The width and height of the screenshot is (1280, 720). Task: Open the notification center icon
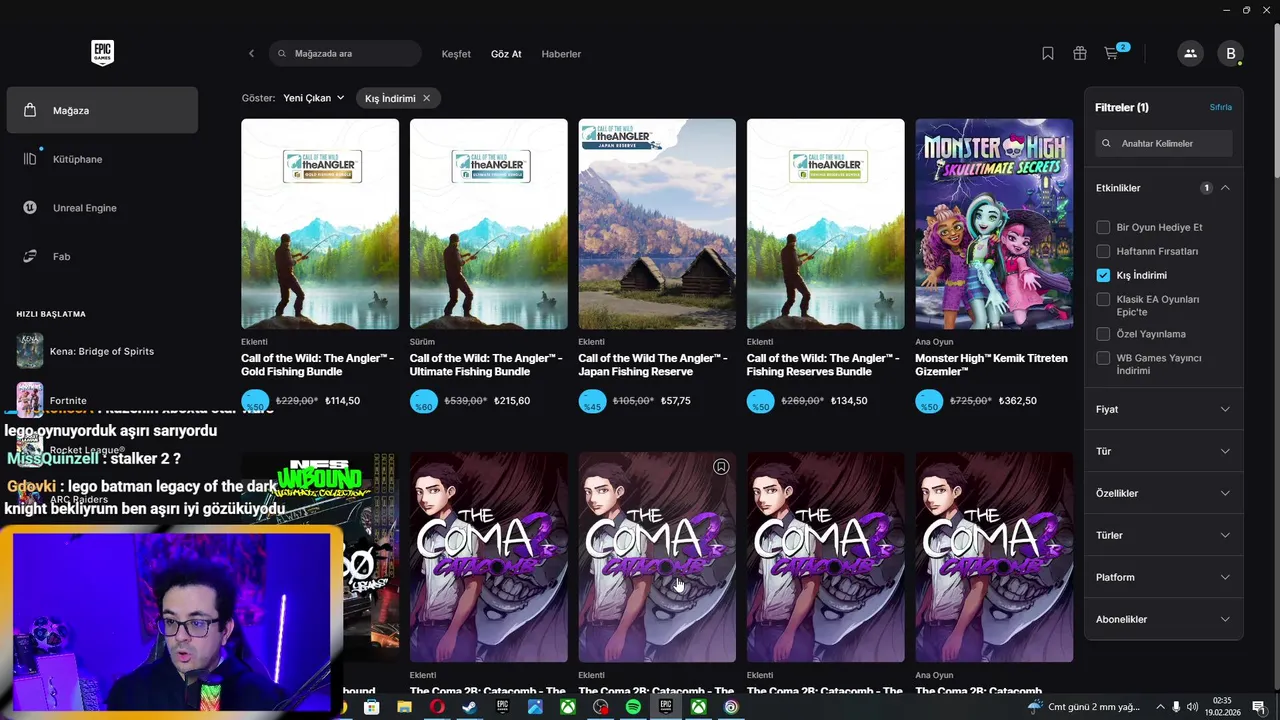coord(1259,707)
